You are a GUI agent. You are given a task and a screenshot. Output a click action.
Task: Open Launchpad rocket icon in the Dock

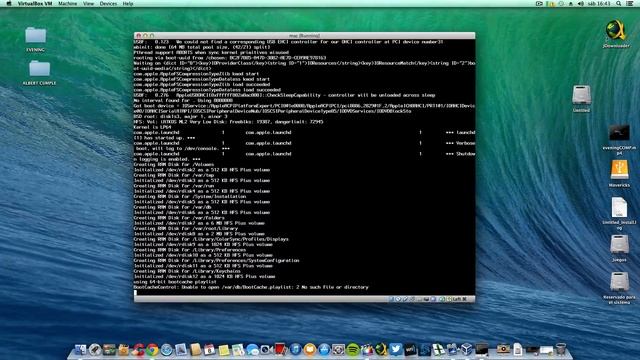click(x=95, y=349)
